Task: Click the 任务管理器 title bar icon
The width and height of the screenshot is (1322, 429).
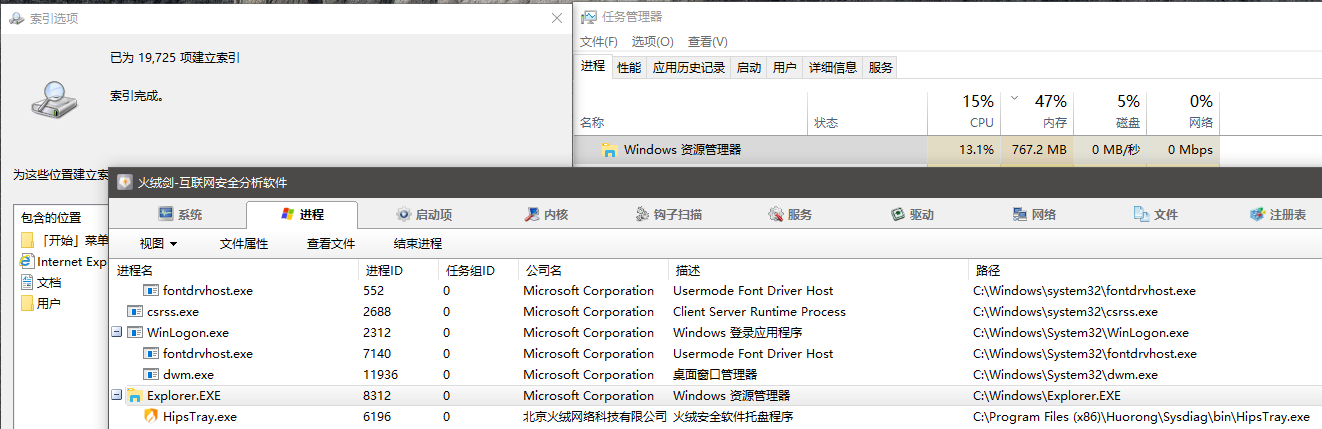Action: click(589, 17)
